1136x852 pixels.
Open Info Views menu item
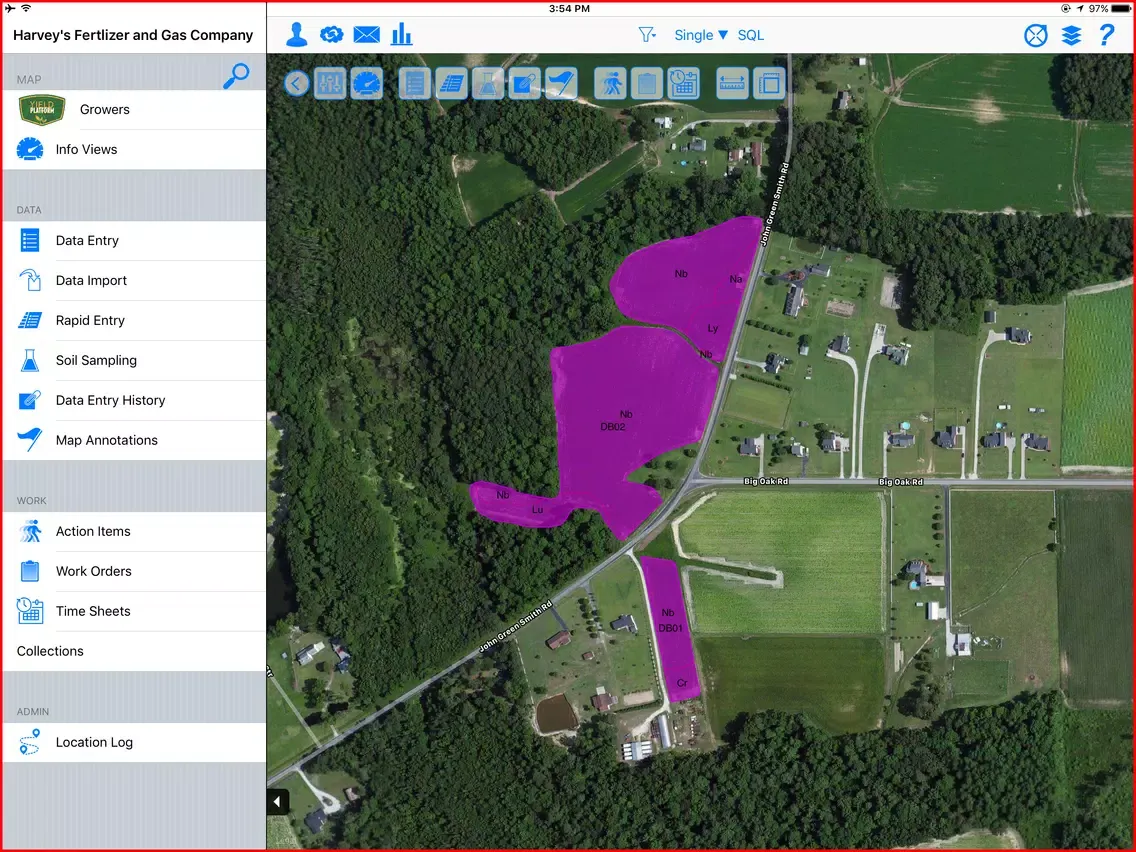(134, 149)
